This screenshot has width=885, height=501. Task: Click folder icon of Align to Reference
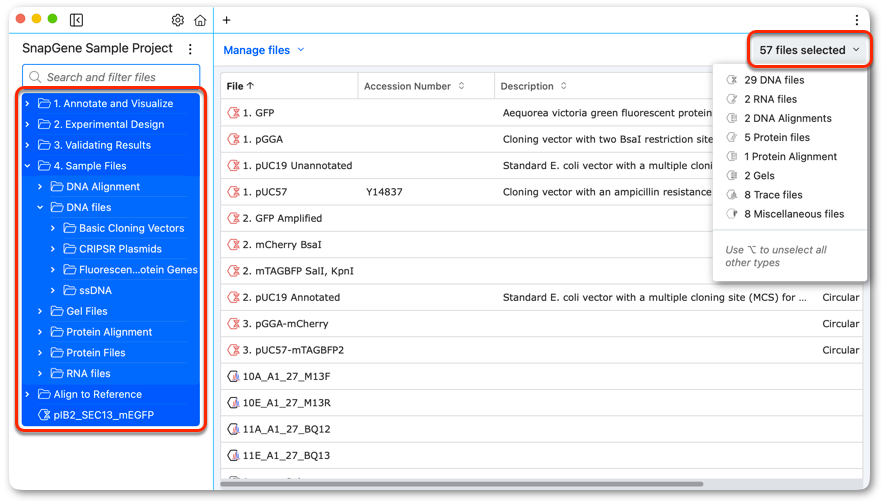pyautogui.click(x=44, y=394)
